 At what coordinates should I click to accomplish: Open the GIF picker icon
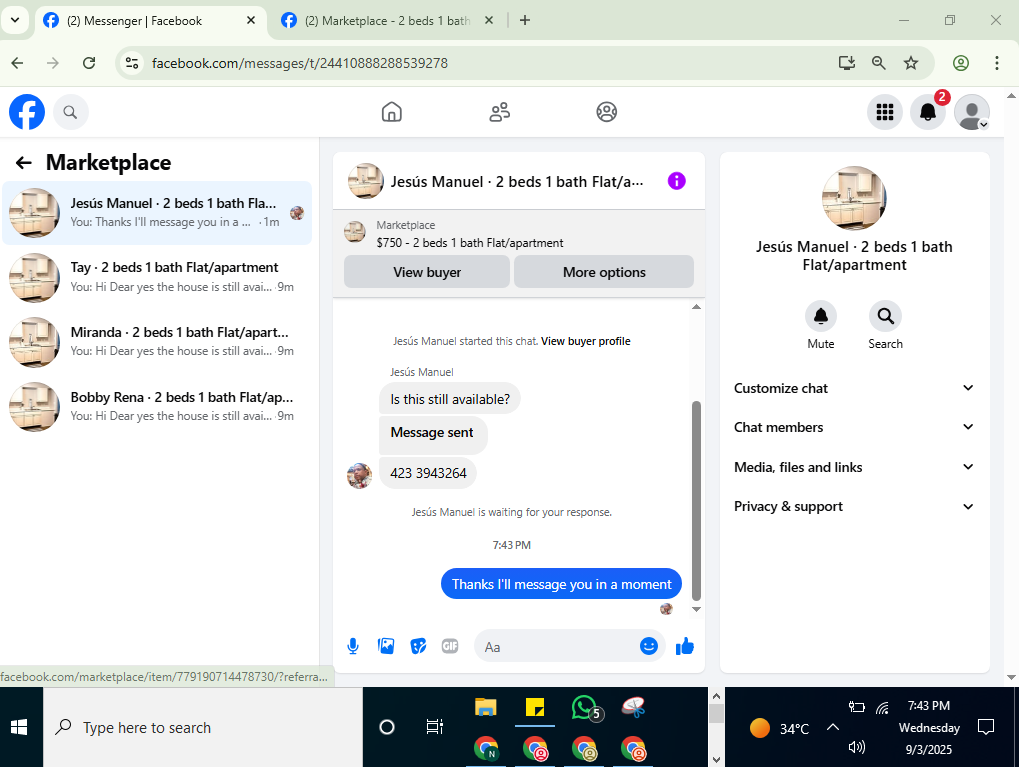[450, 646]
